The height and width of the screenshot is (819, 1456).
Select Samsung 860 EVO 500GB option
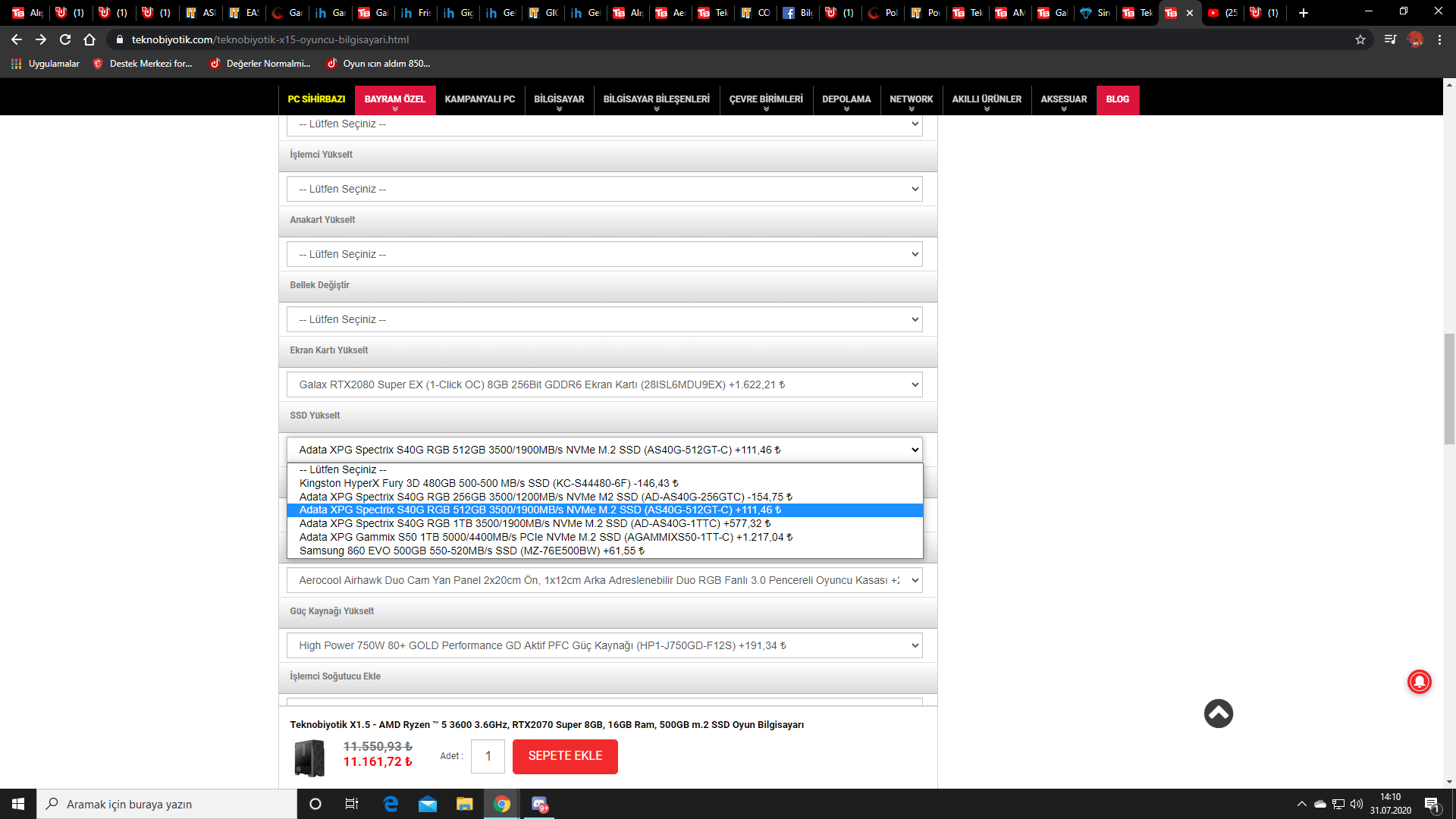(x=472, y=551)
